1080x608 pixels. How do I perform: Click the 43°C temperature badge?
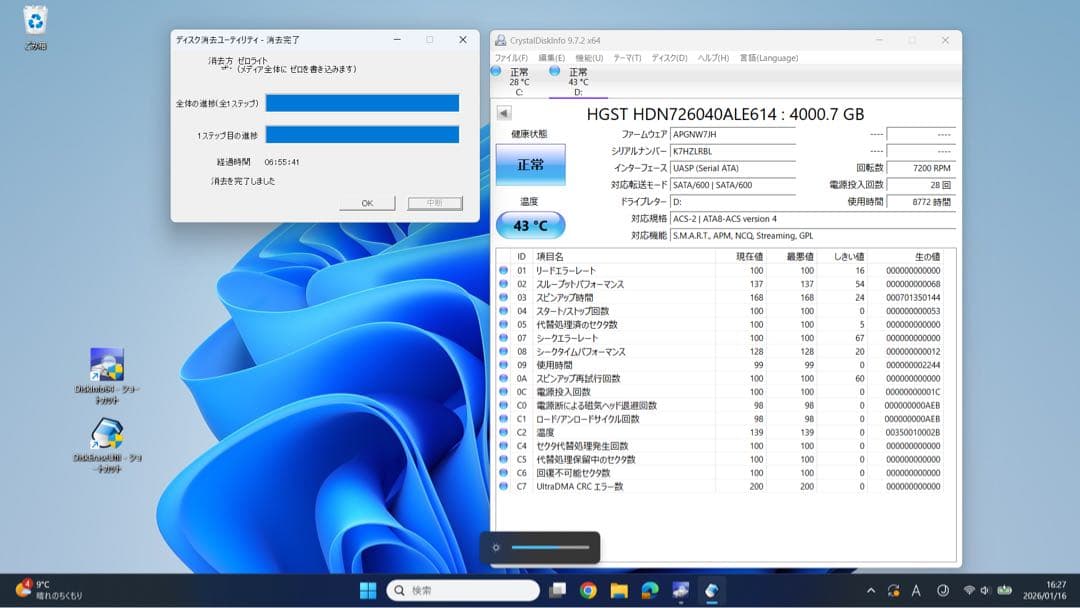point(529,226)
